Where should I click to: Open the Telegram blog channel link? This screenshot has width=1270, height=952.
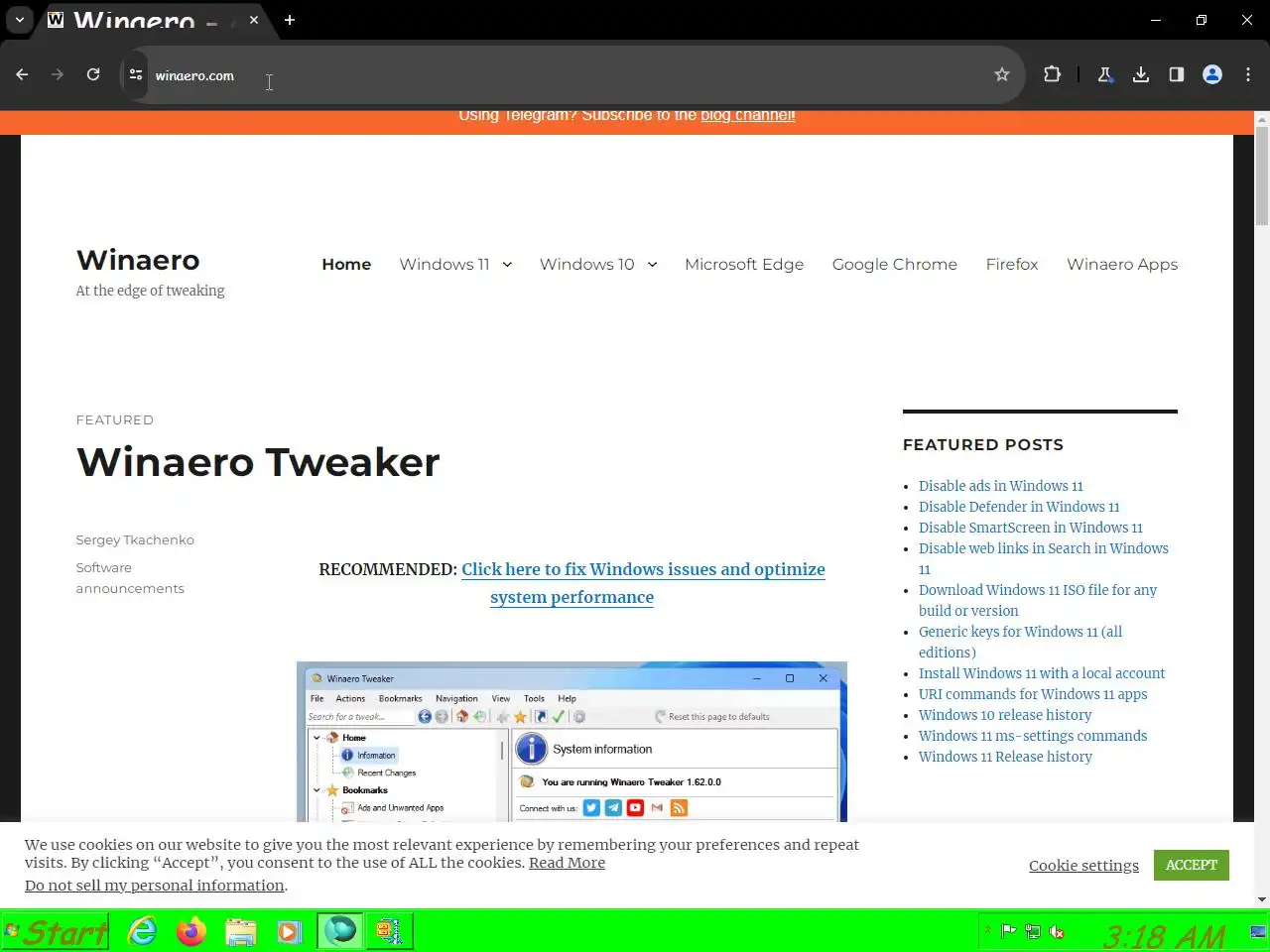click(748, 115)
